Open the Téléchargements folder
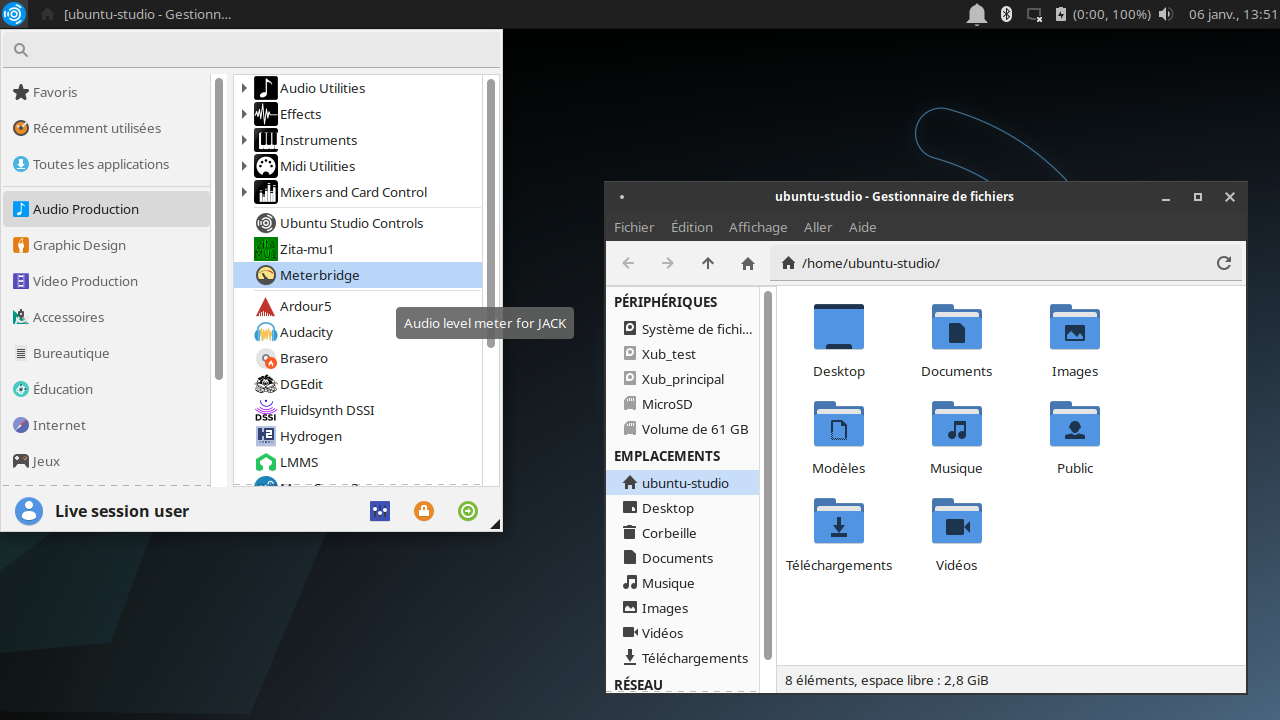 (x=839, y=535)
